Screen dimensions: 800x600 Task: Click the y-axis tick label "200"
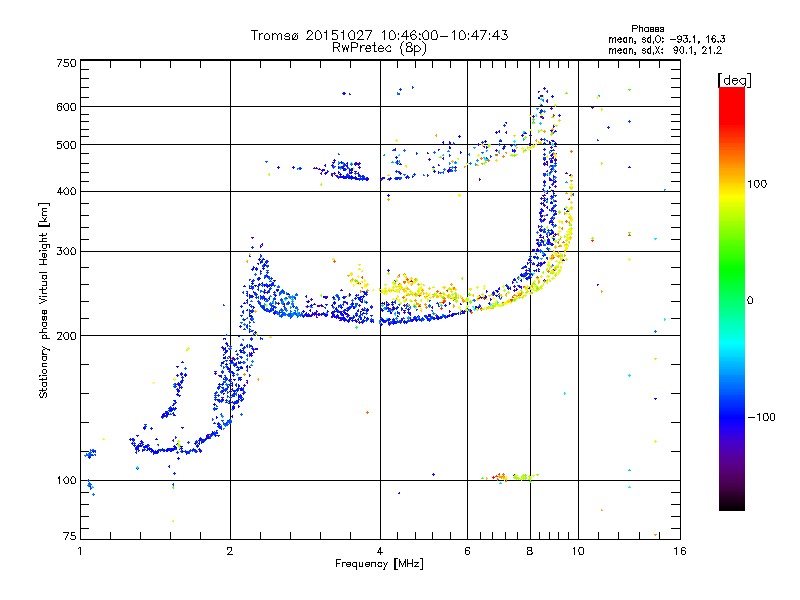coord(66,336)
